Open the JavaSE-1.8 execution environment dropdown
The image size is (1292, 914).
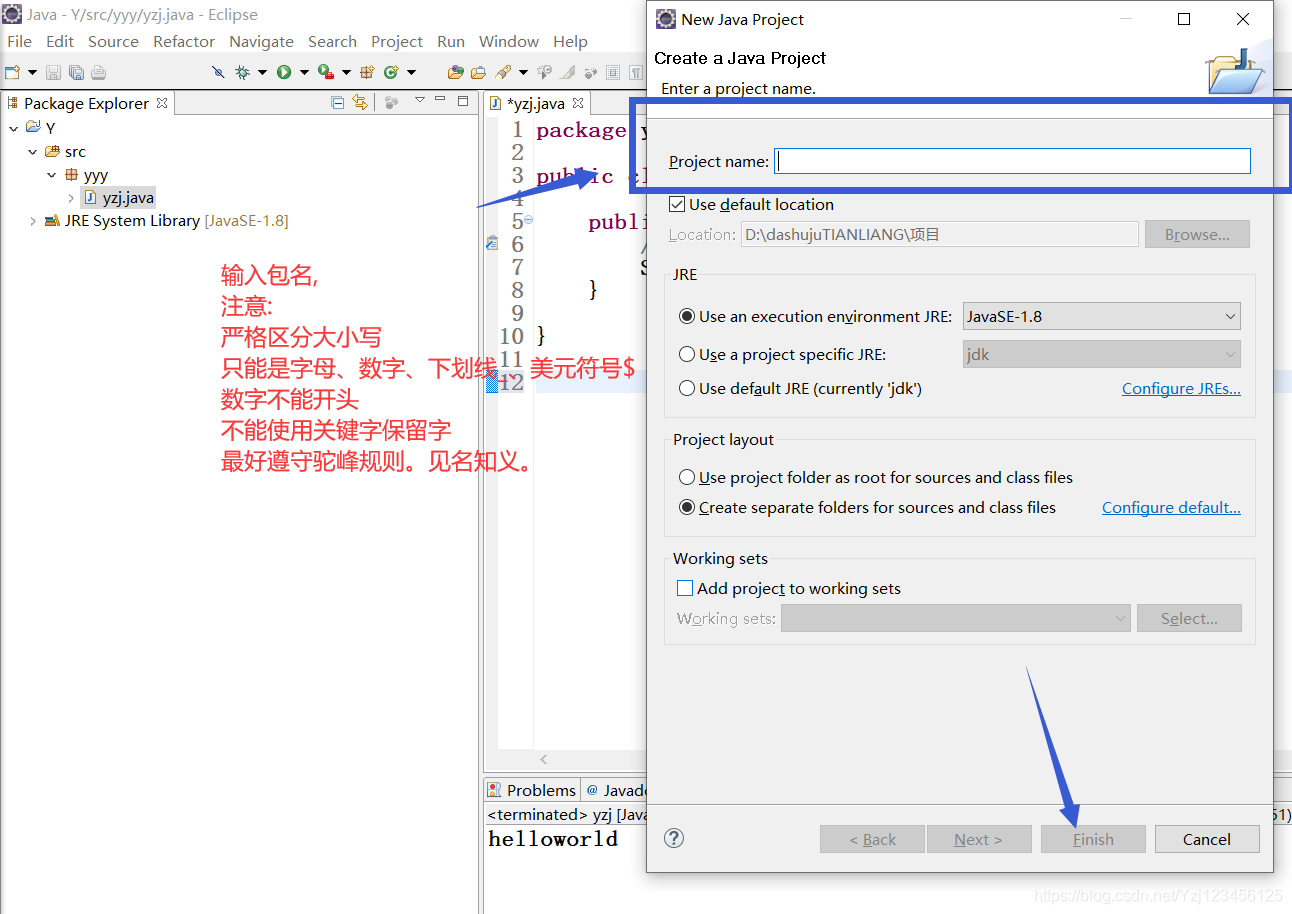click(x=1101, y=316)
